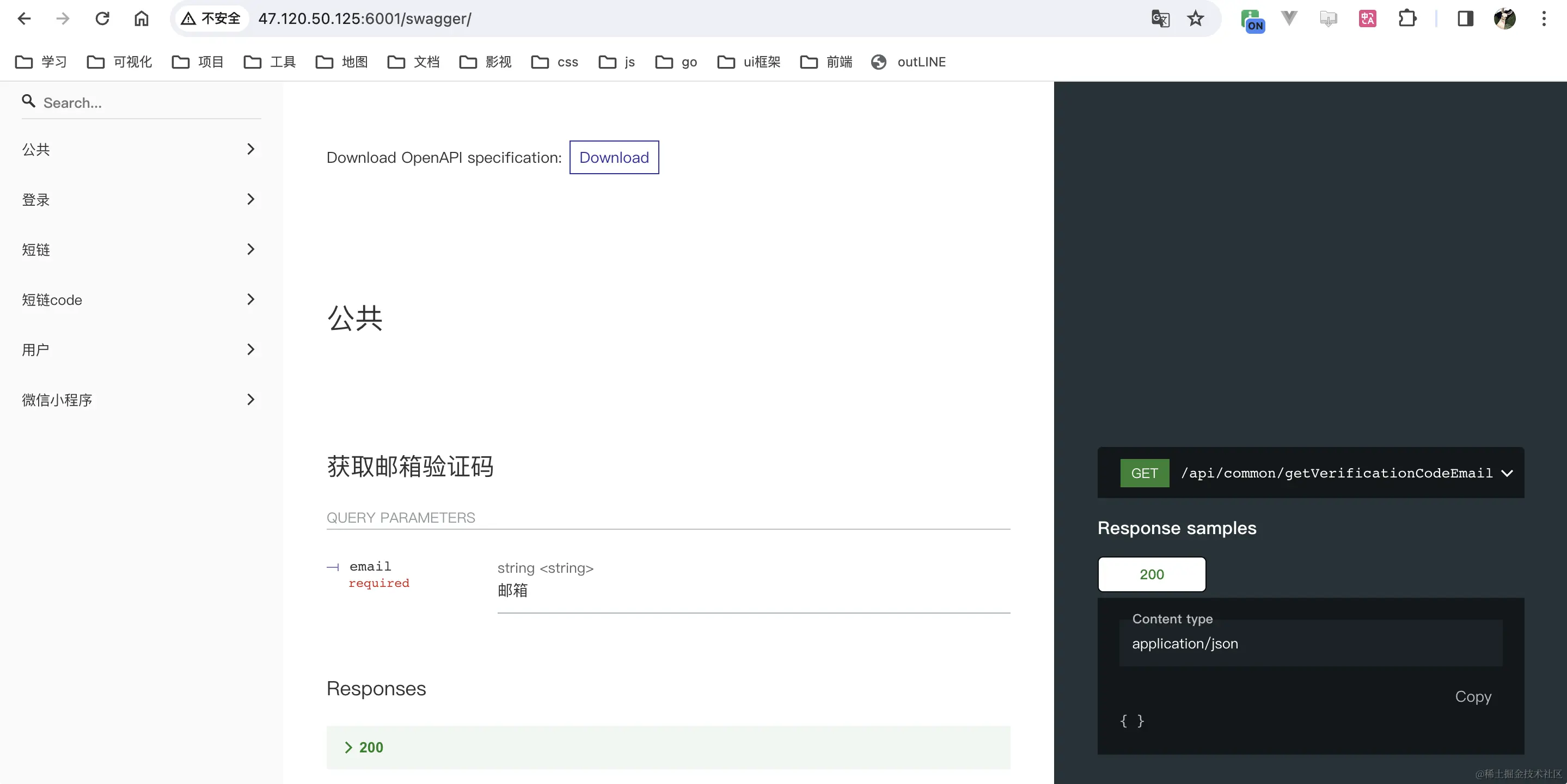Expand the GET getVerificationCodeEmail endpoint dropdown
The image size is (1567, 784).
(x=1311, y=473)
